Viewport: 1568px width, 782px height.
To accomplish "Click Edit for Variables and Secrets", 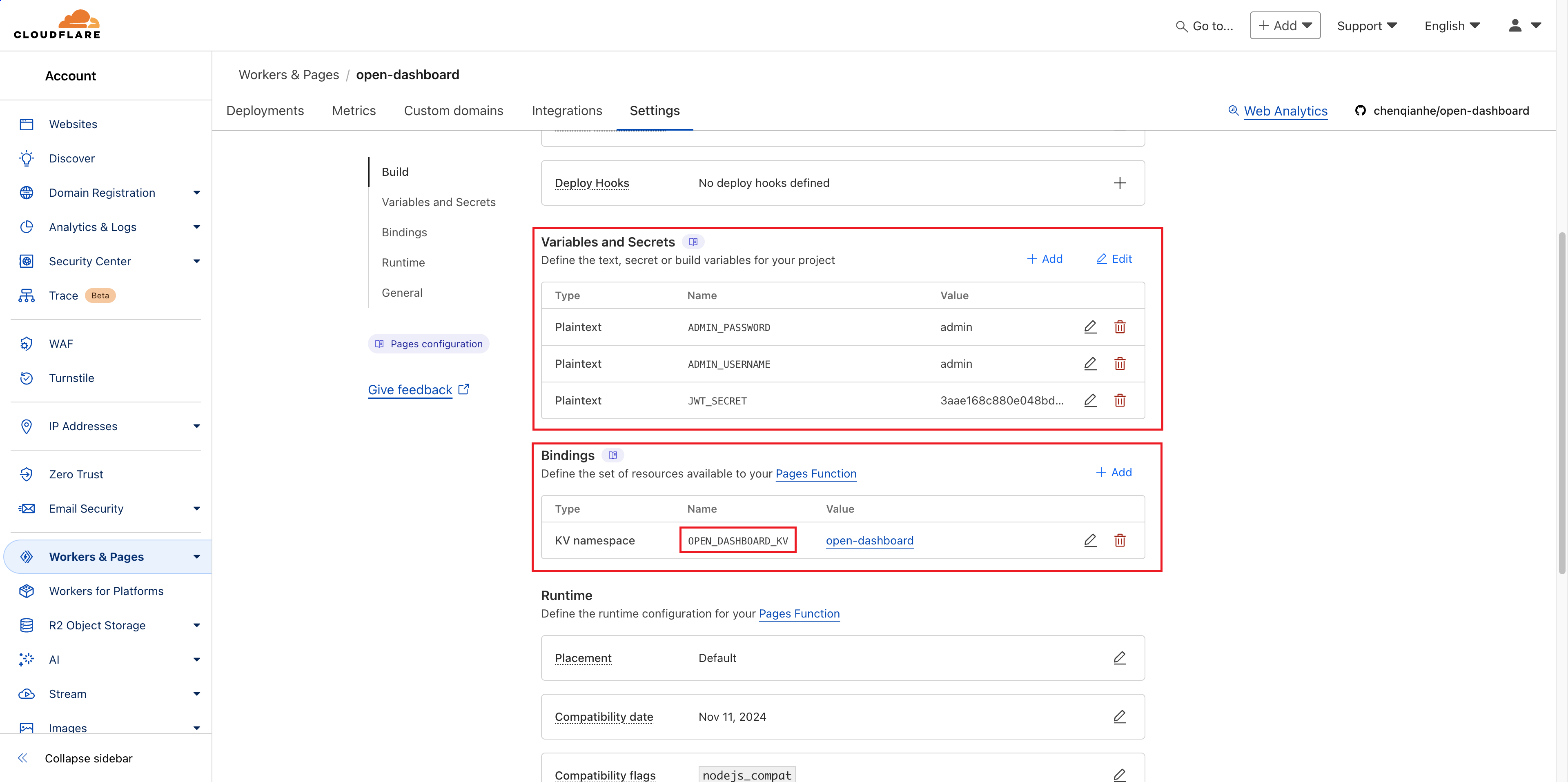I will point(1114,259).
